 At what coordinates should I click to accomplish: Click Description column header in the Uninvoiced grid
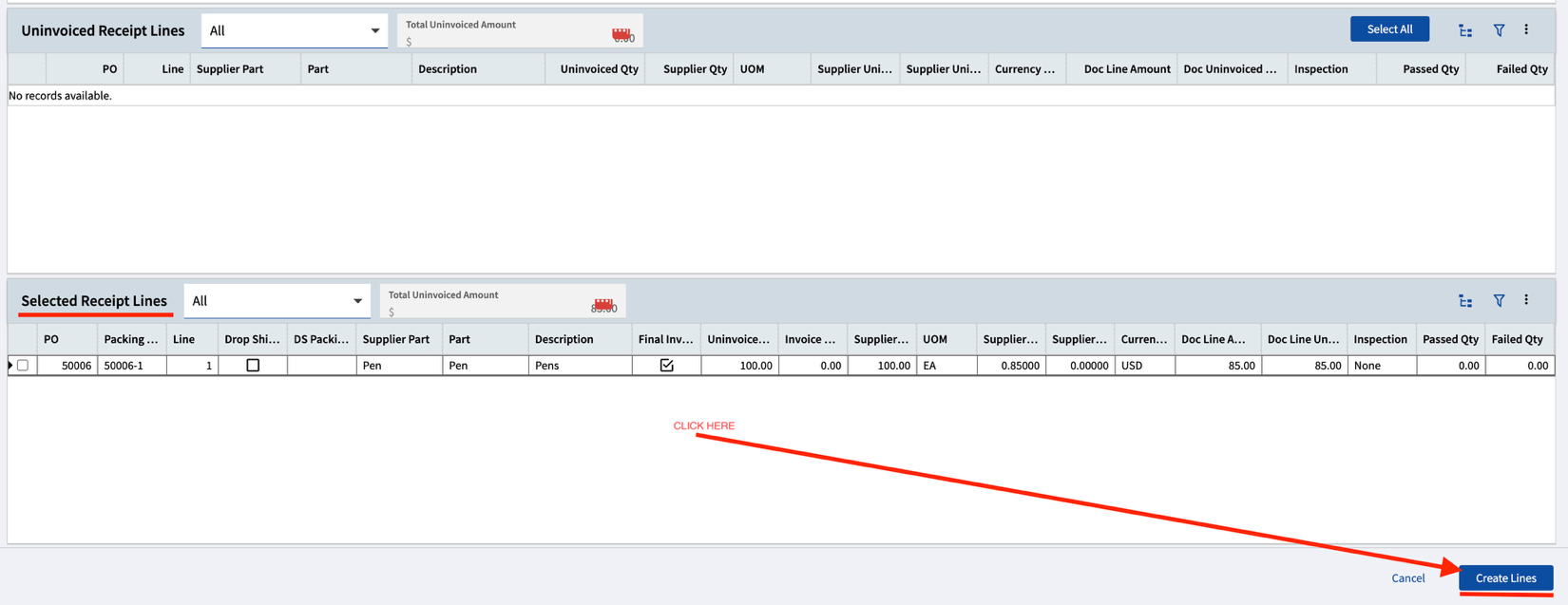478,69
